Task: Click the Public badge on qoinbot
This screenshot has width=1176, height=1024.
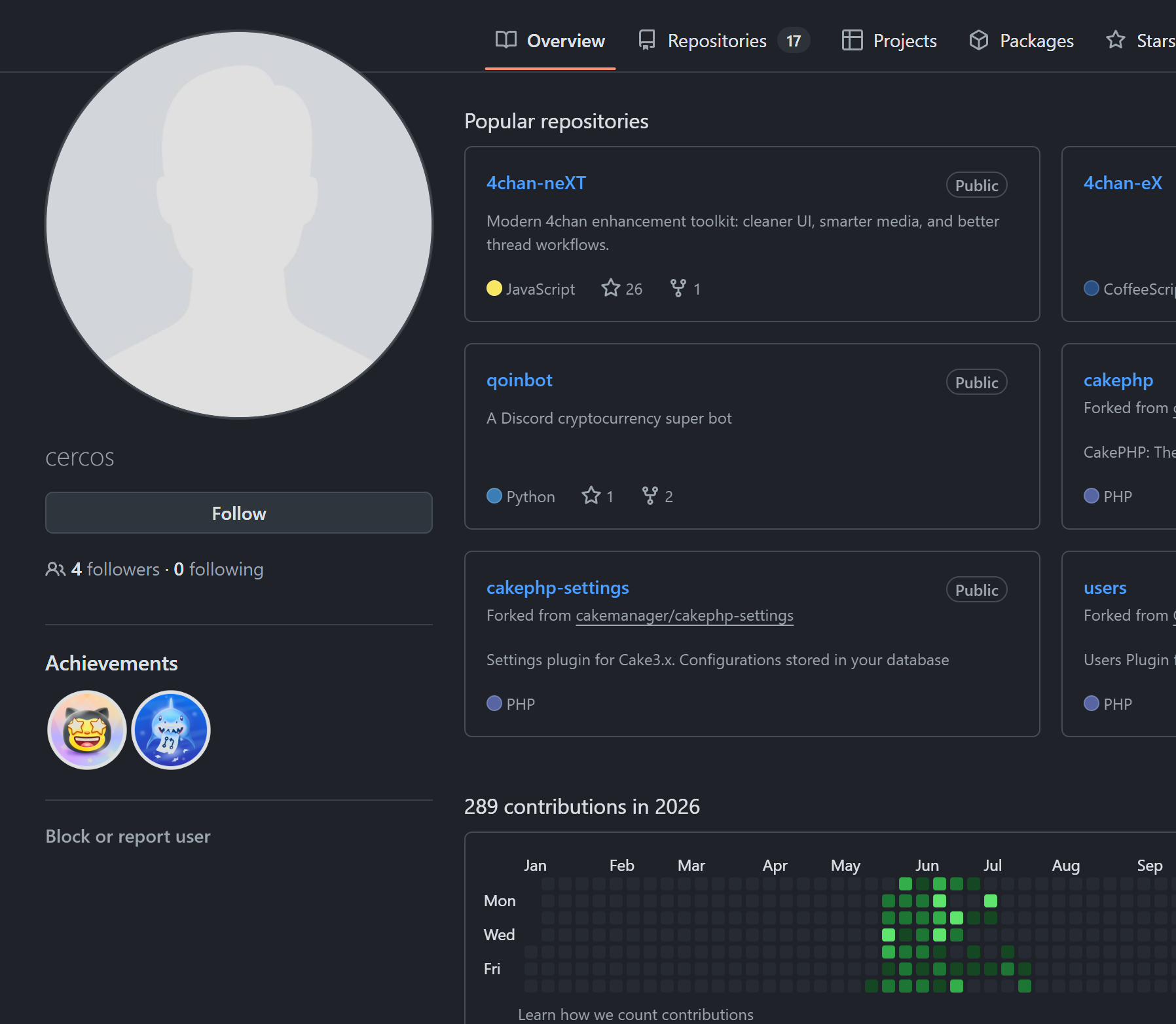Action: pyautogui.click(x=976, y=382)
